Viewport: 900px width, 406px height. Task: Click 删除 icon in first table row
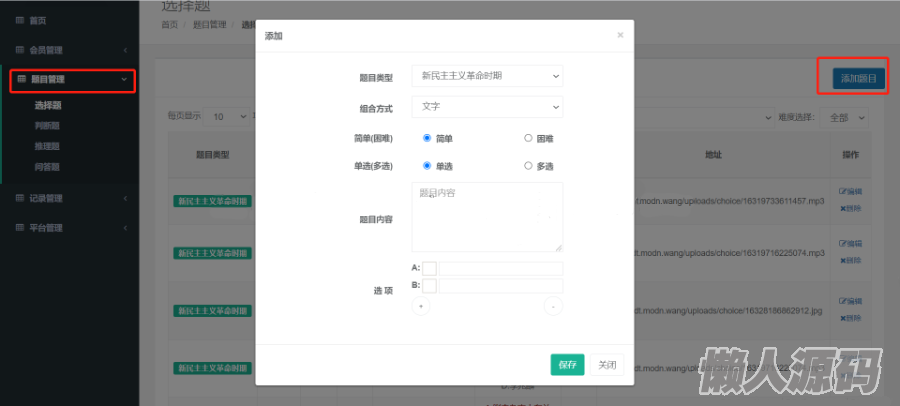pyautogui.click(x=849, y=208)
